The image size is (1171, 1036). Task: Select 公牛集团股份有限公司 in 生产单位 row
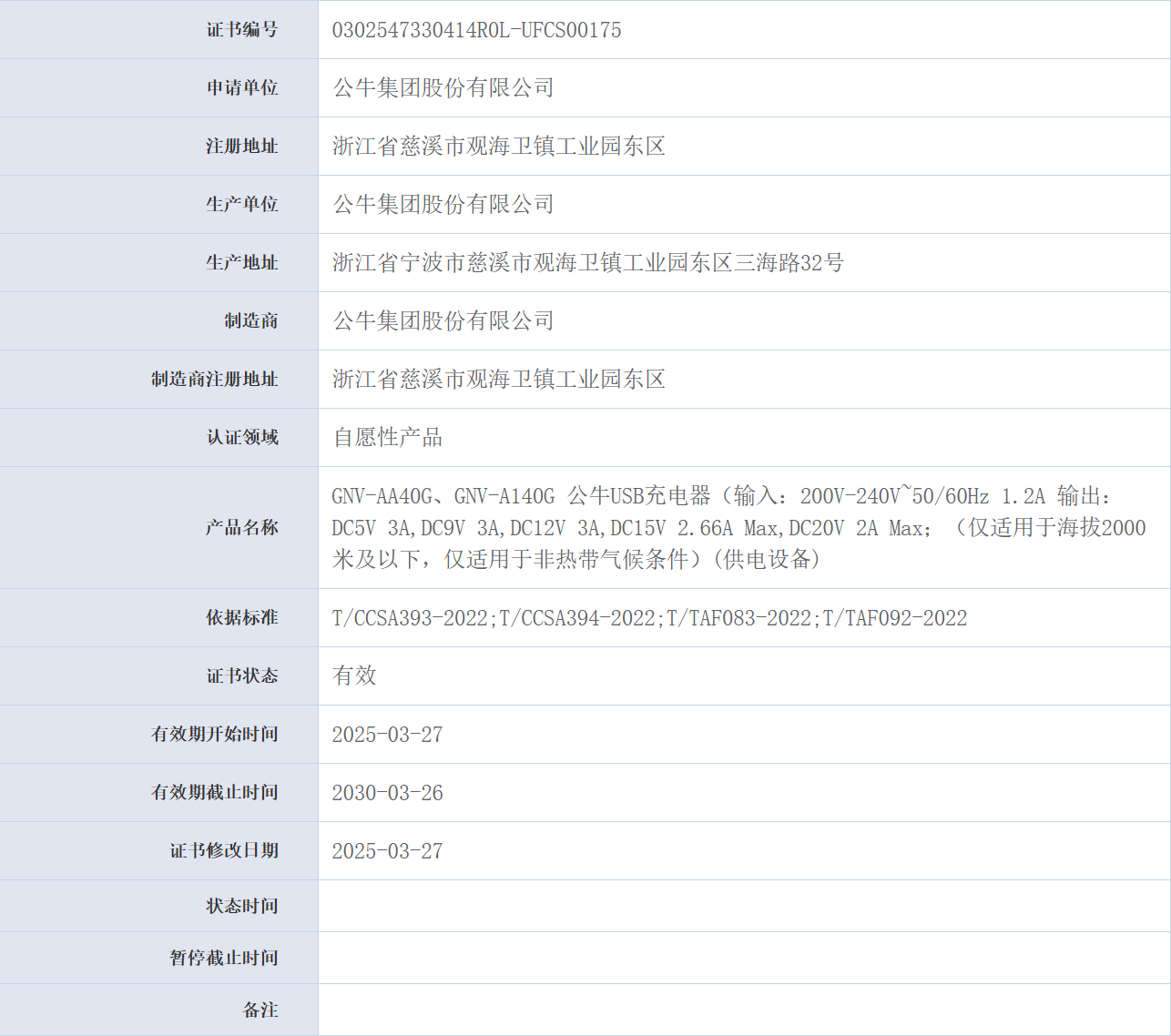tap(443, 204)
